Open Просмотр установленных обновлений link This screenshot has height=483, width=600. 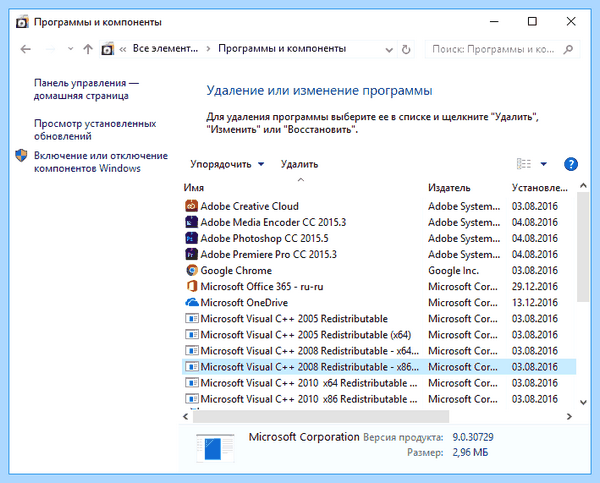(95, 130)
